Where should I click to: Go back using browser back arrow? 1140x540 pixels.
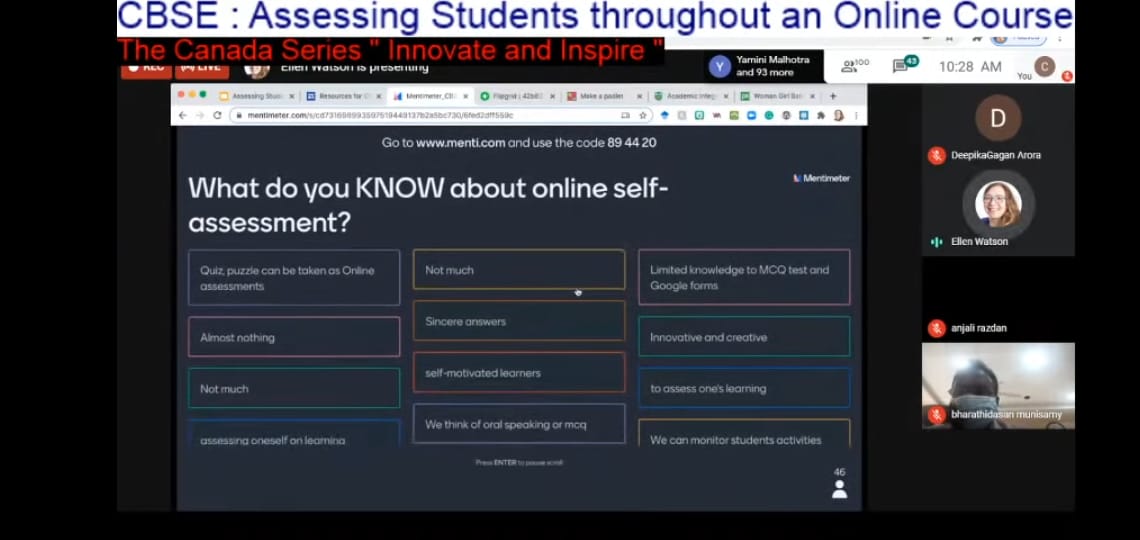pos(182,115)
